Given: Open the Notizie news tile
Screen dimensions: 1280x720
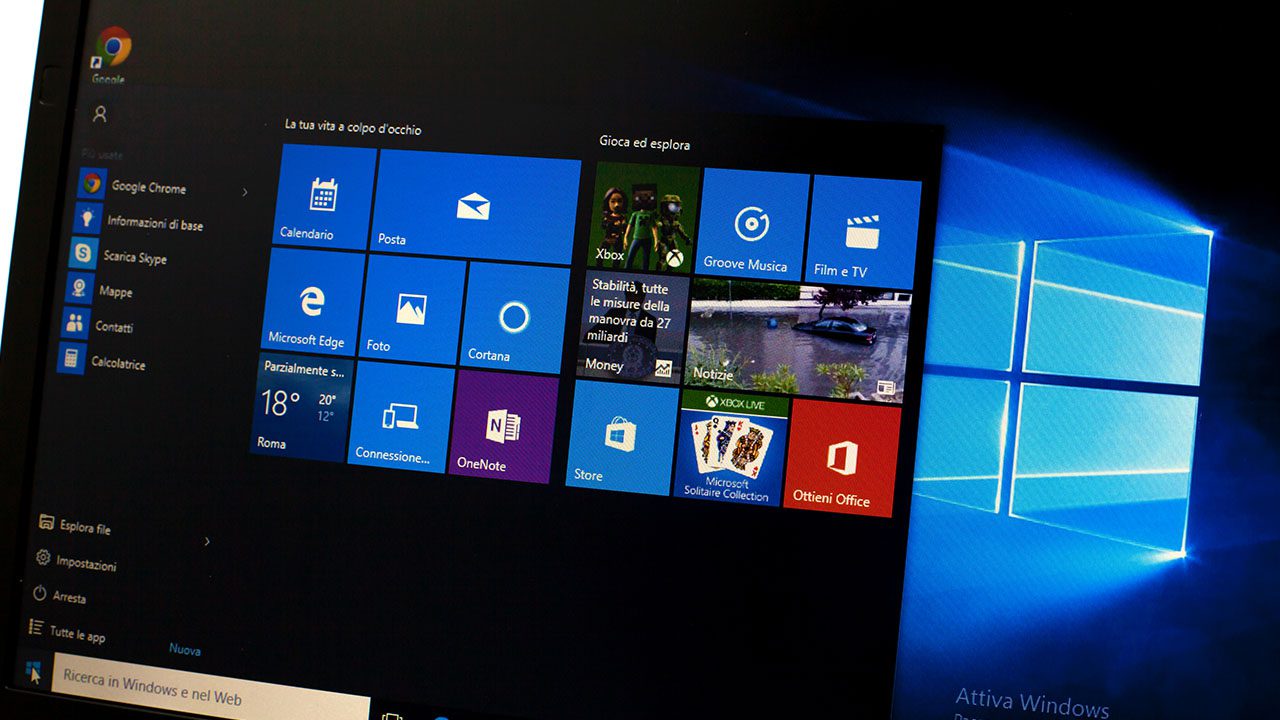Looking at the screenshot, I should point(797,338).
